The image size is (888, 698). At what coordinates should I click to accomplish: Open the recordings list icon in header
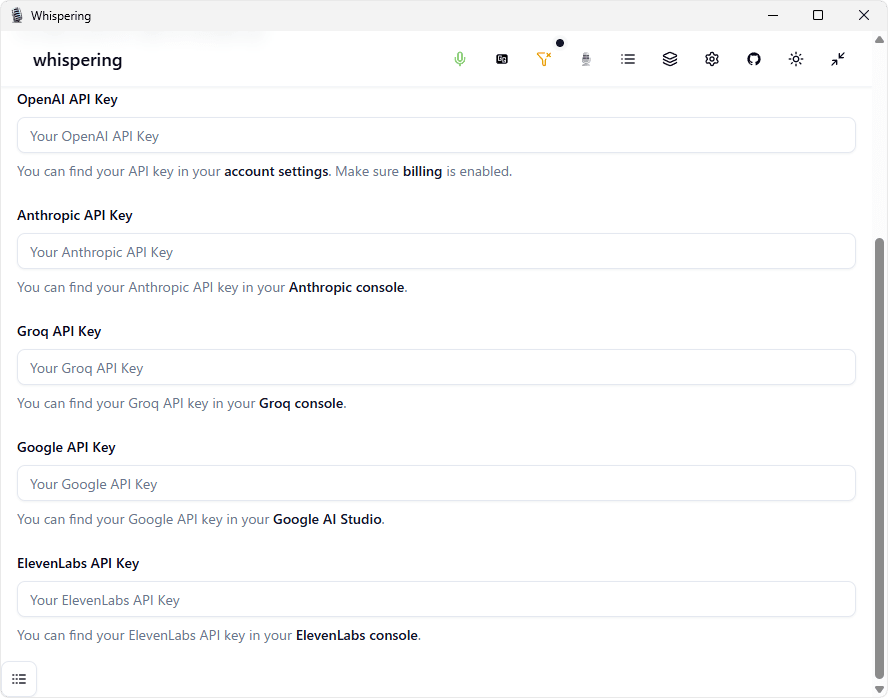[628, 59]
